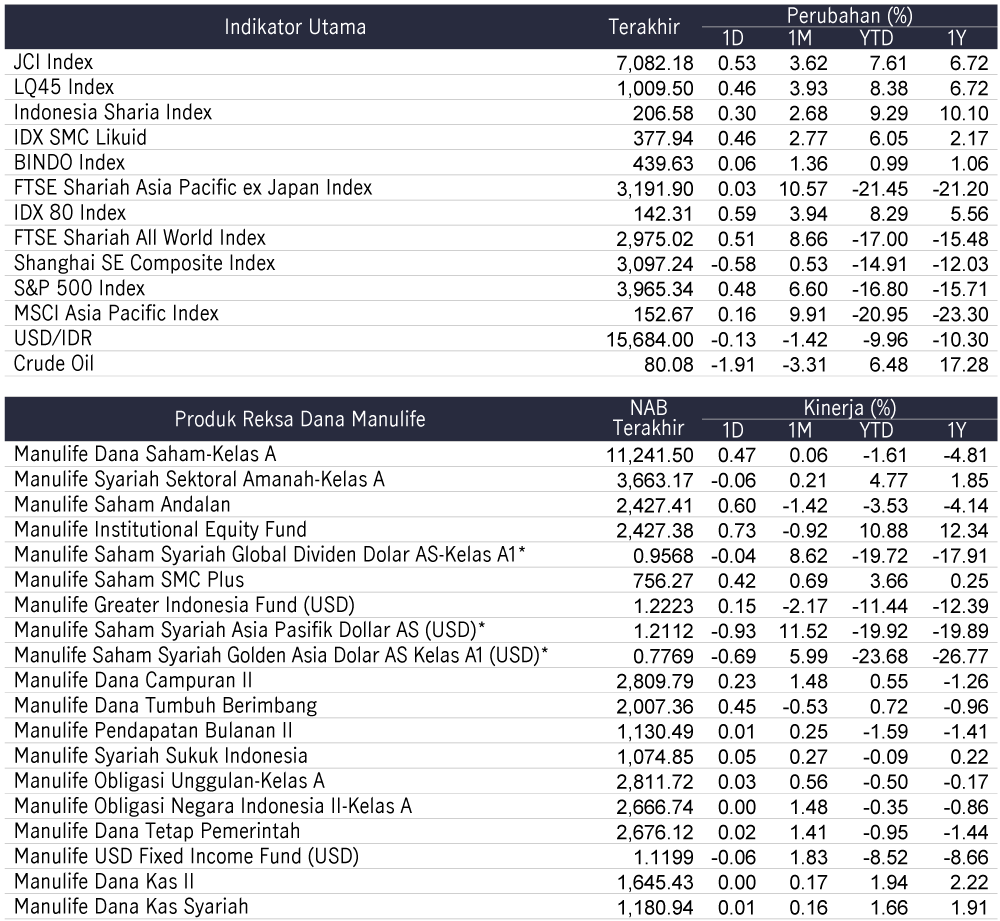Click 'MSCI Asia Pacific Index' label
The width and height of the screenshot is (1000, 921).
(x=116, y=313)
